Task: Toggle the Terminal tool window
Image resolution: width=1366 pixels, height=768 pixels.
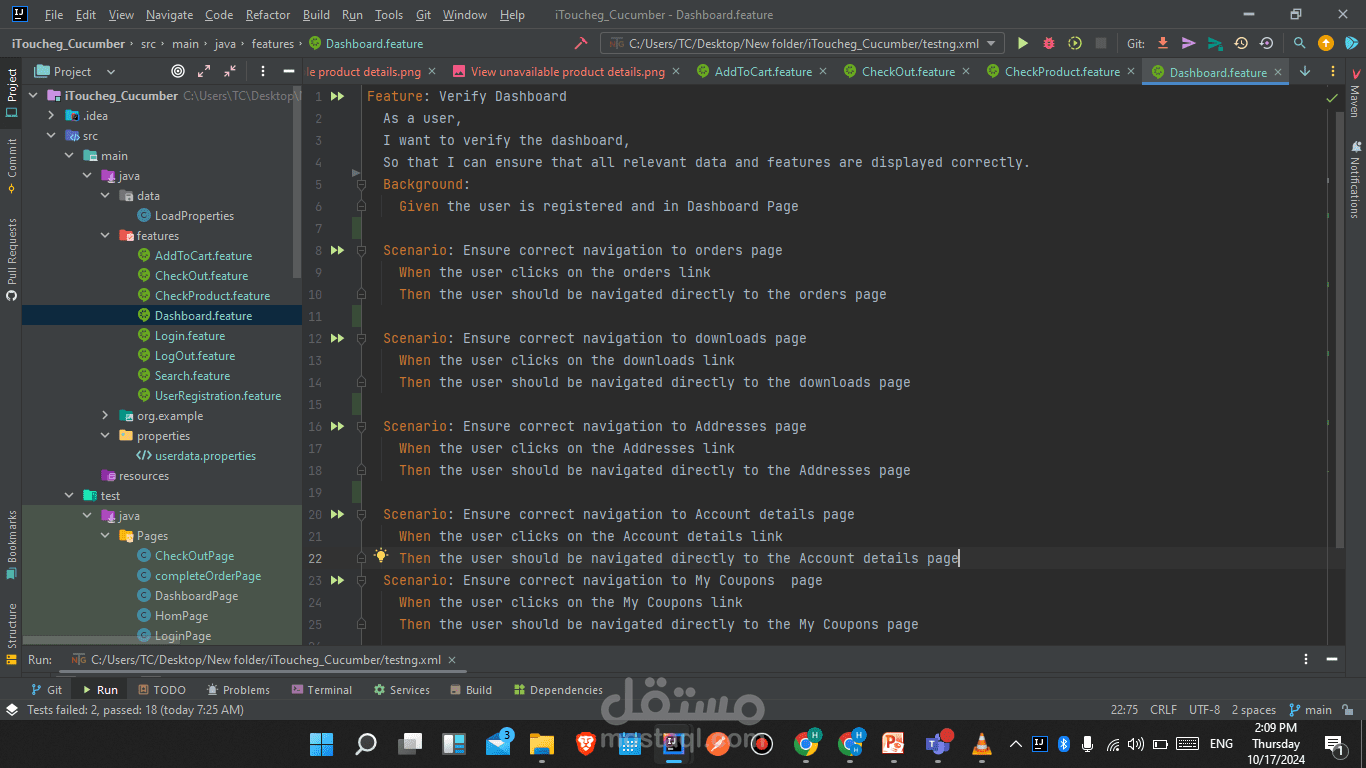Action: coord(321,690)
